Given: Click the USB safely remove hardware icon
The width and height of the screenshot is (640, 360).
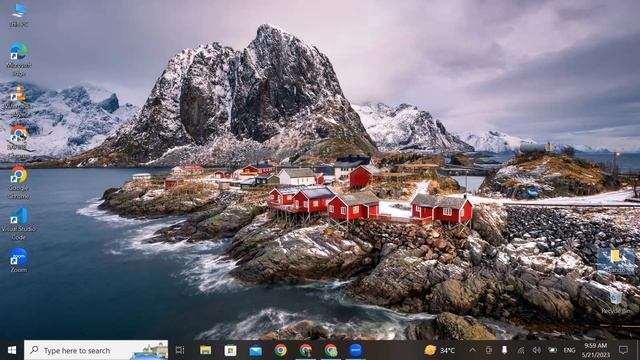Looking at the screenshot, I should point(504,350).
